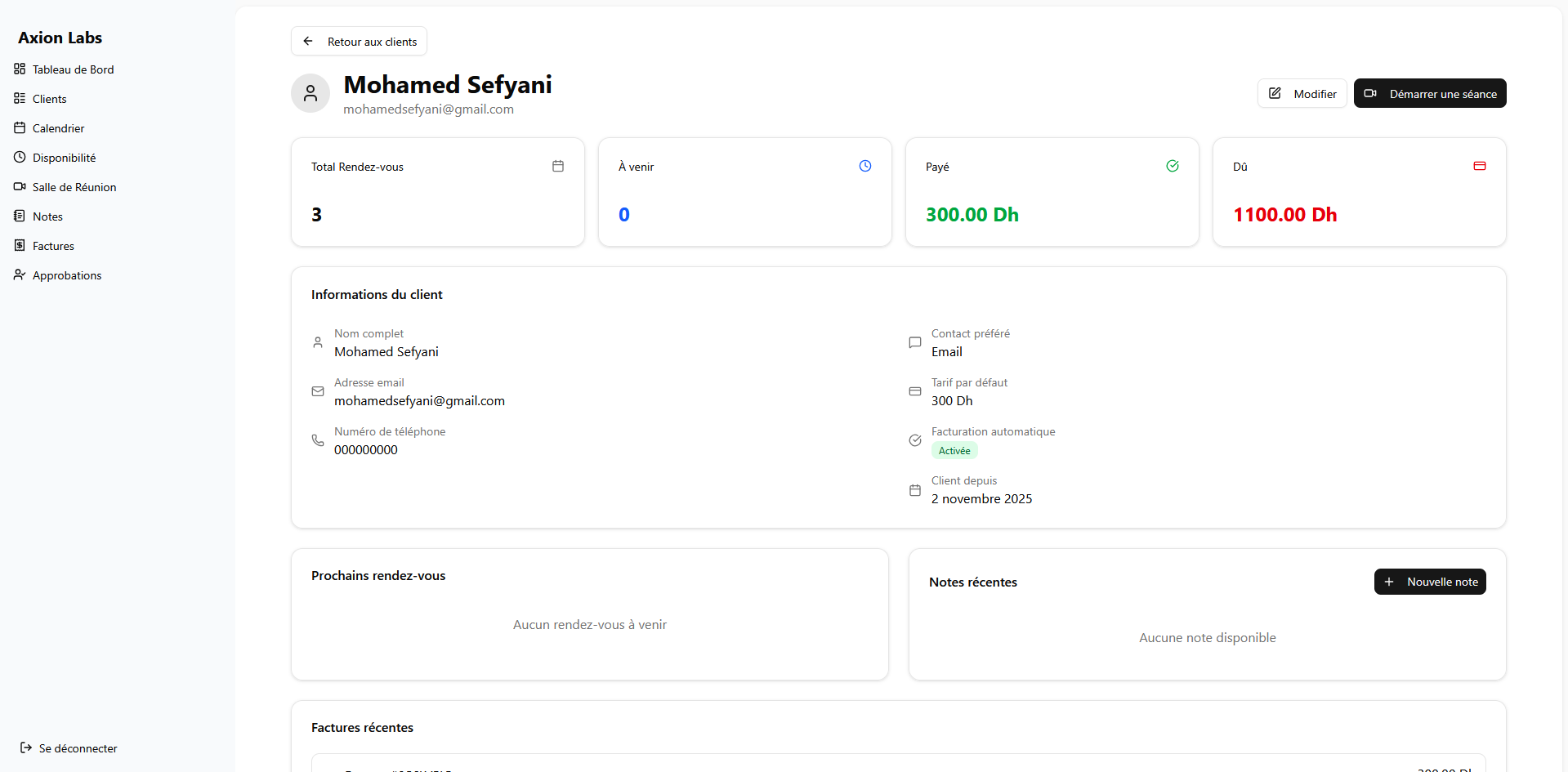This screenshot has height=772, width=1568.
Task: Click the client avatar icon next to Mohamed Sefyani
Action: pos(310,92)
